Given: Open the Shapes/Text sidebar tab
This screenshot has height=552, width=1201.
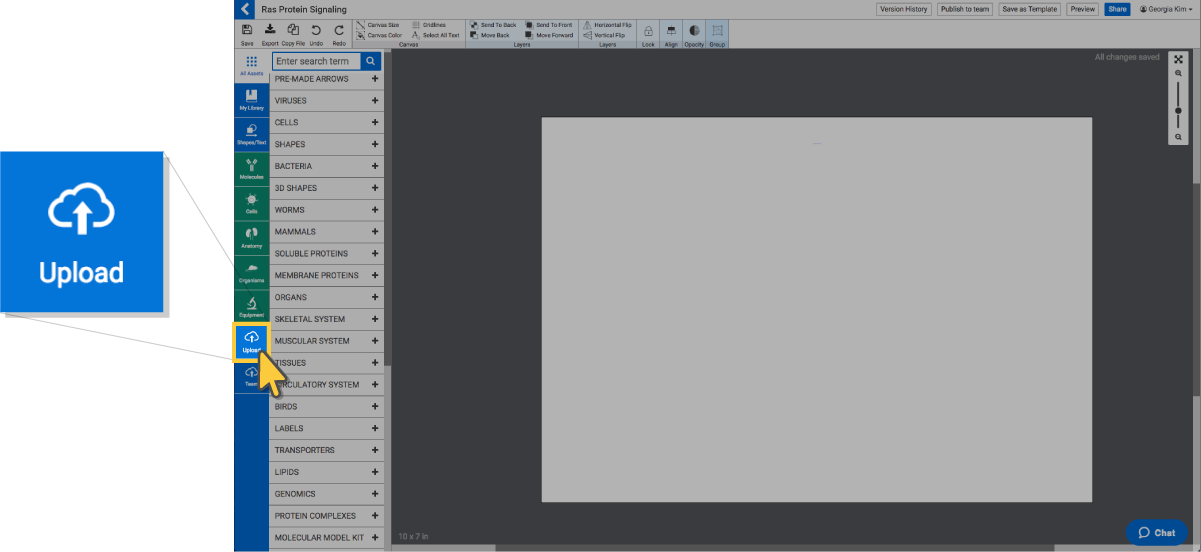Looking at the screenshot, I should click(251, 135).
